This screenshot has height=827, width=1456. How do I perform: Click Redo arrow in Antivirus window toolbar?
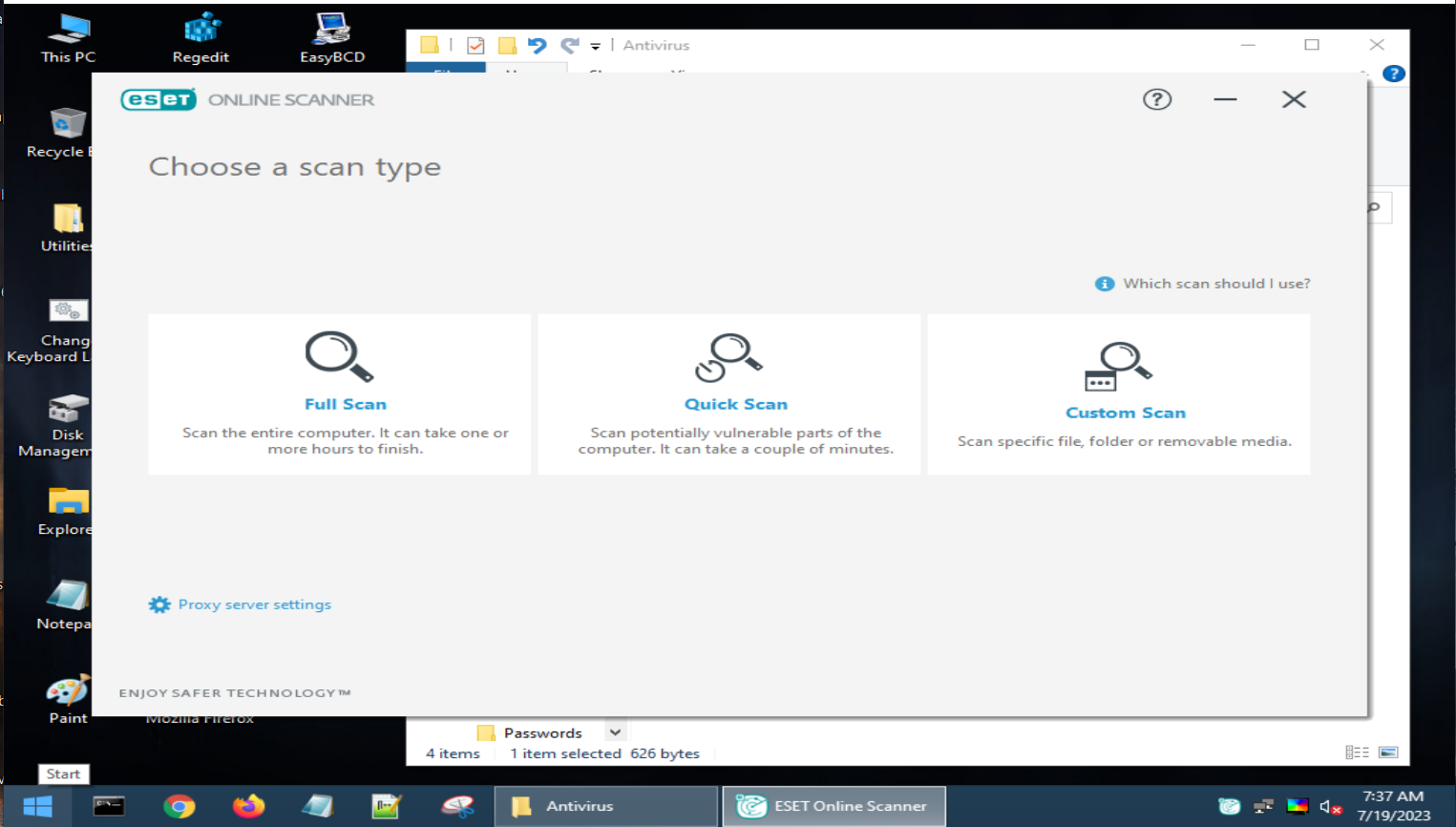pos(570,45)
